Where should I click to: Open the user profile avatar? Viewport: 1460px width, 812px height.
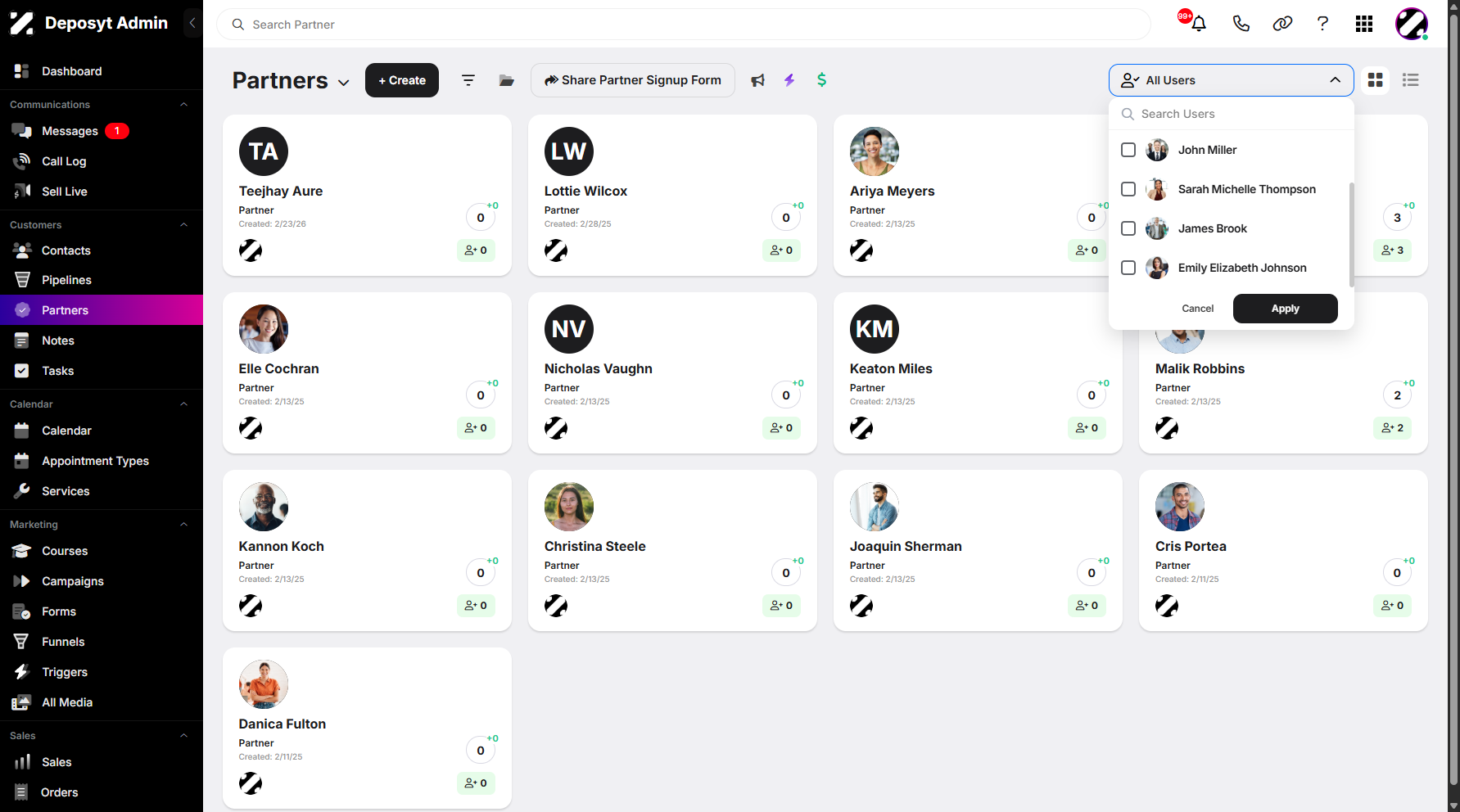tap(1412, 24)
